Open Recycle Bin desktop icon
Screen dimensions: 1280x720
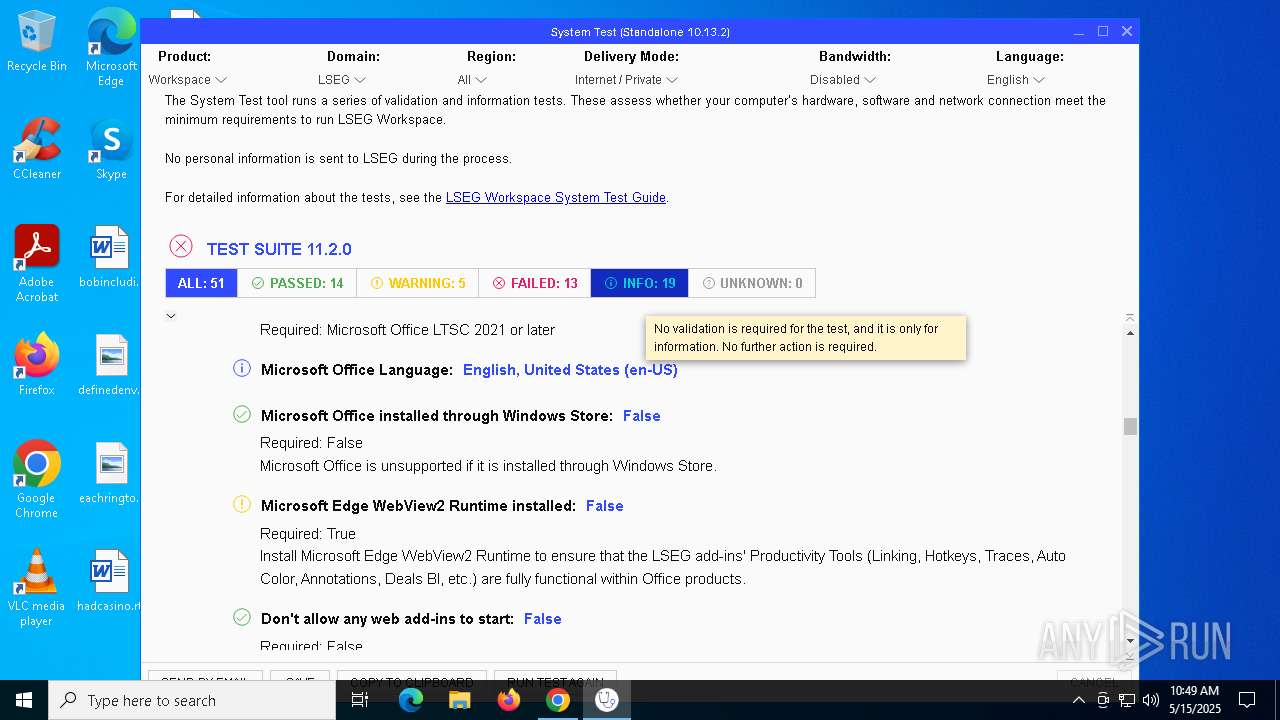tap(37, 41)
